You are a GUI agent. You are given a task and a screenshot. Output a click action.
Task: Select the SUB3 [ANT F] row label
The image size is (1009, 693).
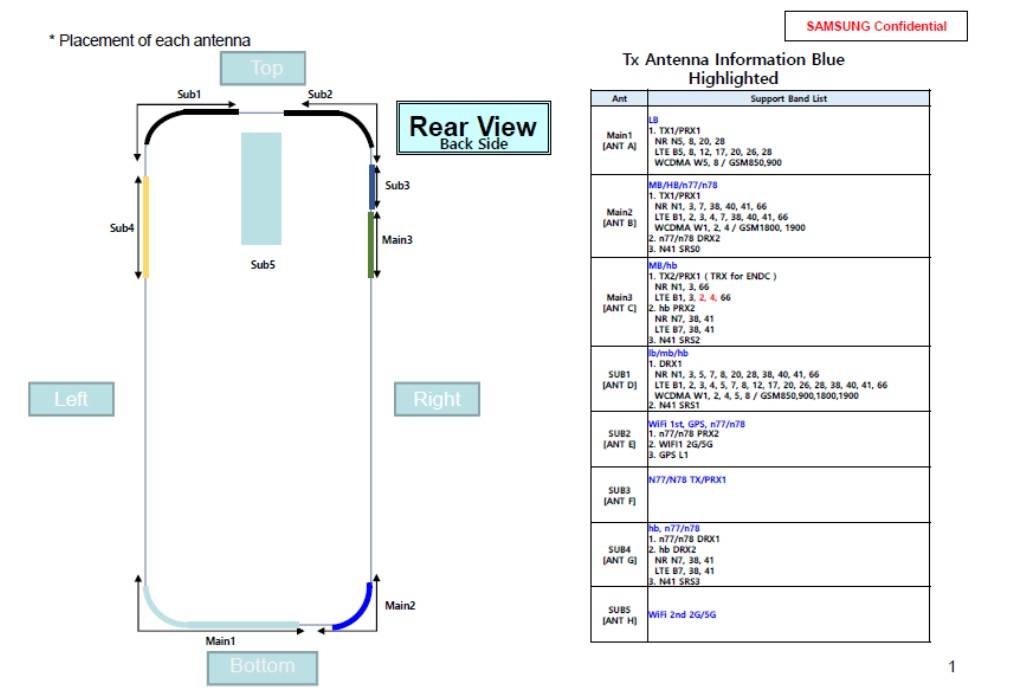click(619, 494)
